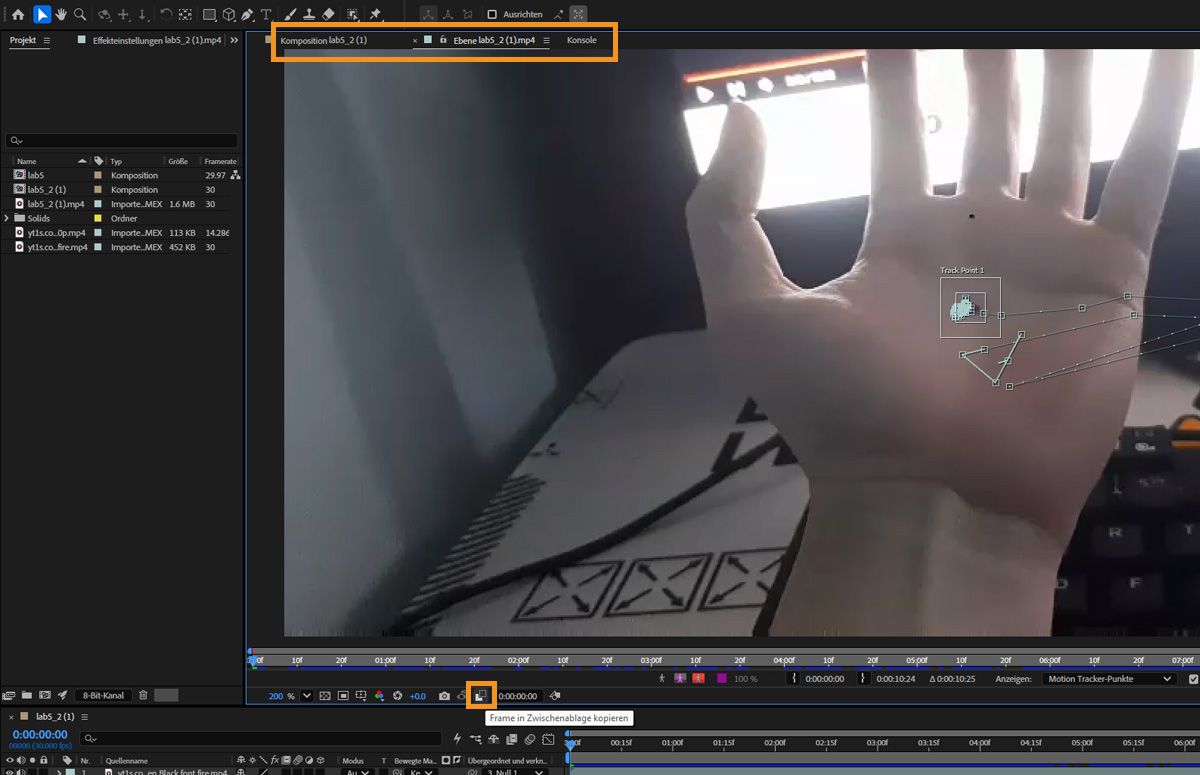Switch to the Konsole tab
Image resolution: width=1200 pixels, height=775 pixels.
pyautogui.click(x=582, y=40)
